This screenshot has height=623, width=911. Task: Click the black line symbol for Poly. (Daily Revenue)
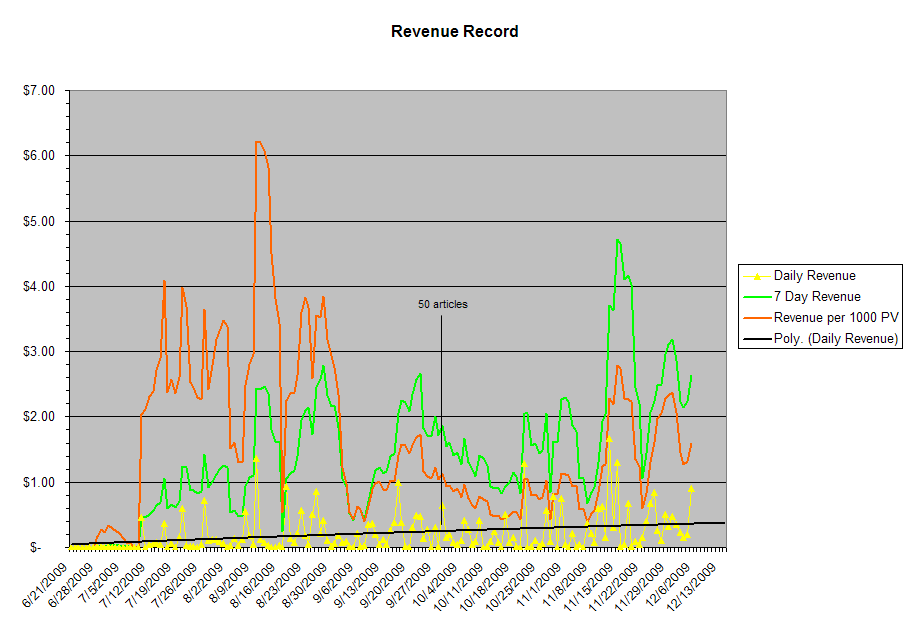(755, 338)
